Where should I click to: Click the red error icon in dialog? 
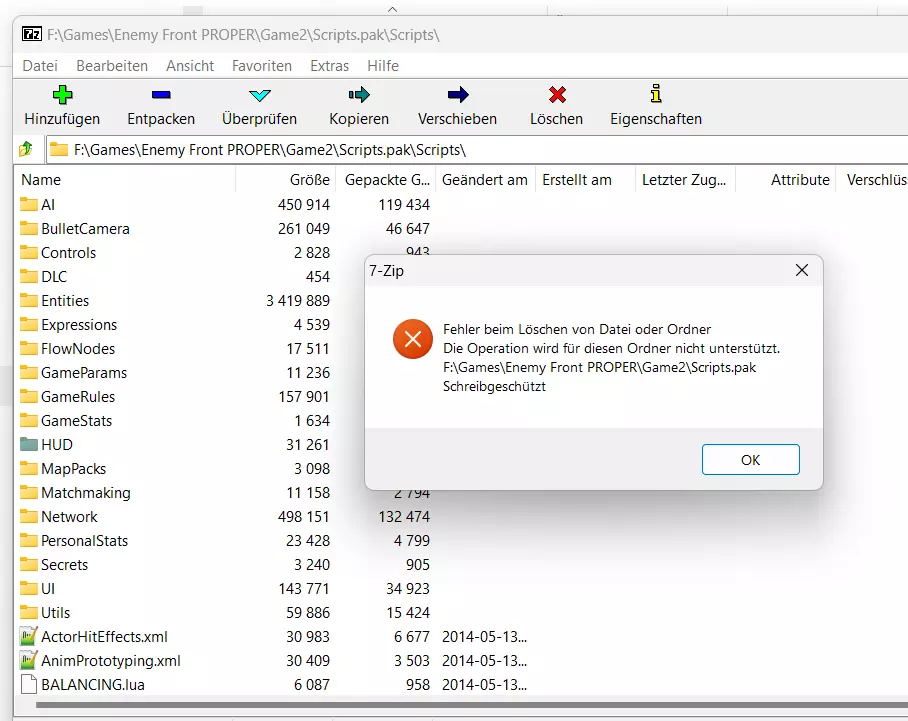tap(413, 339)
